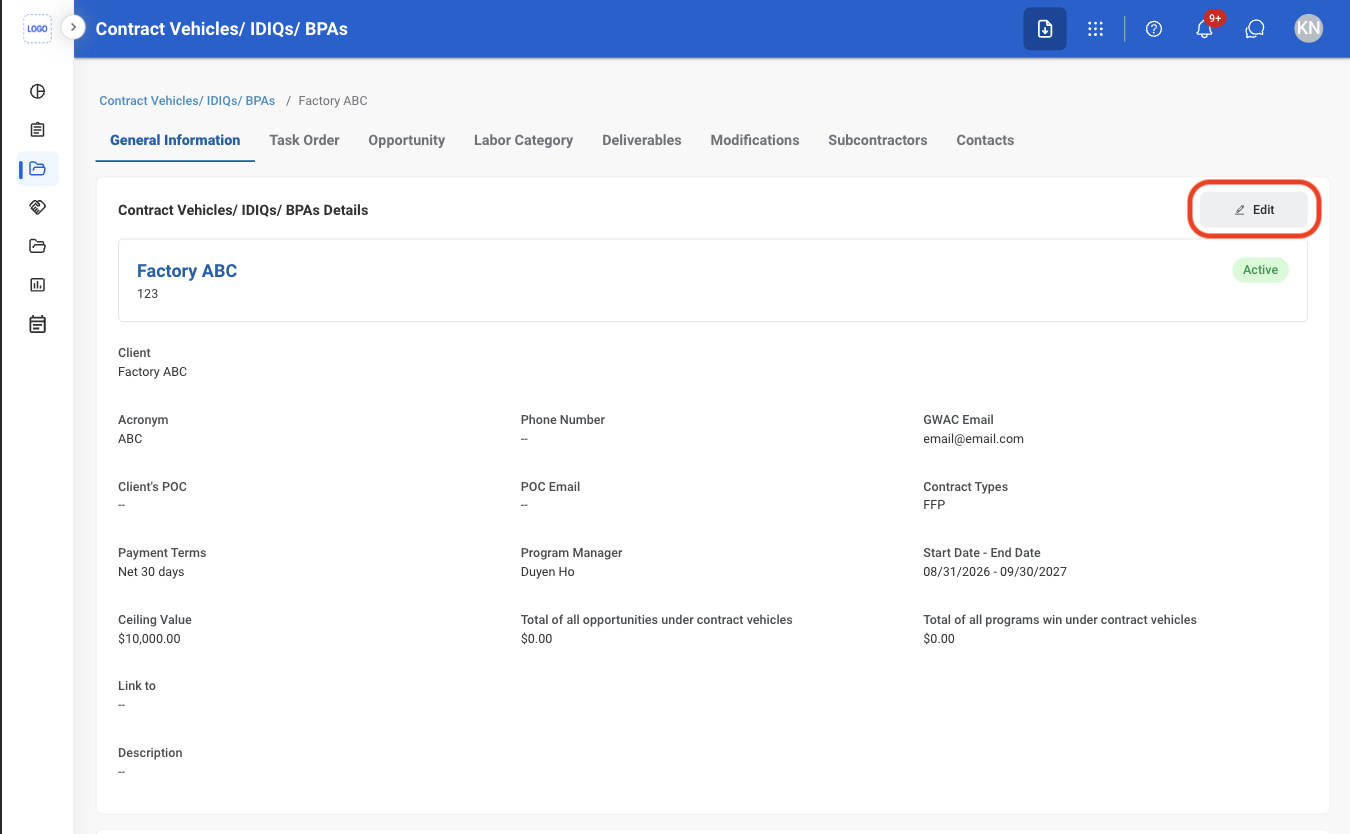Open the dashboard pie chart sidebar icon
Image resolution: width=1350 pixels, height=834 pixels.
(x=37, y=92)
